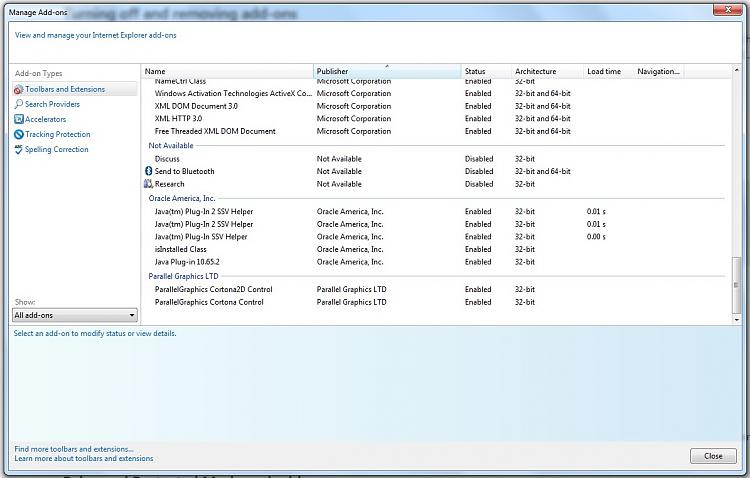Open the Show add-ons dropdown
Image resolution: width=750 pixels, height=478 pixels.
point(75,315)
